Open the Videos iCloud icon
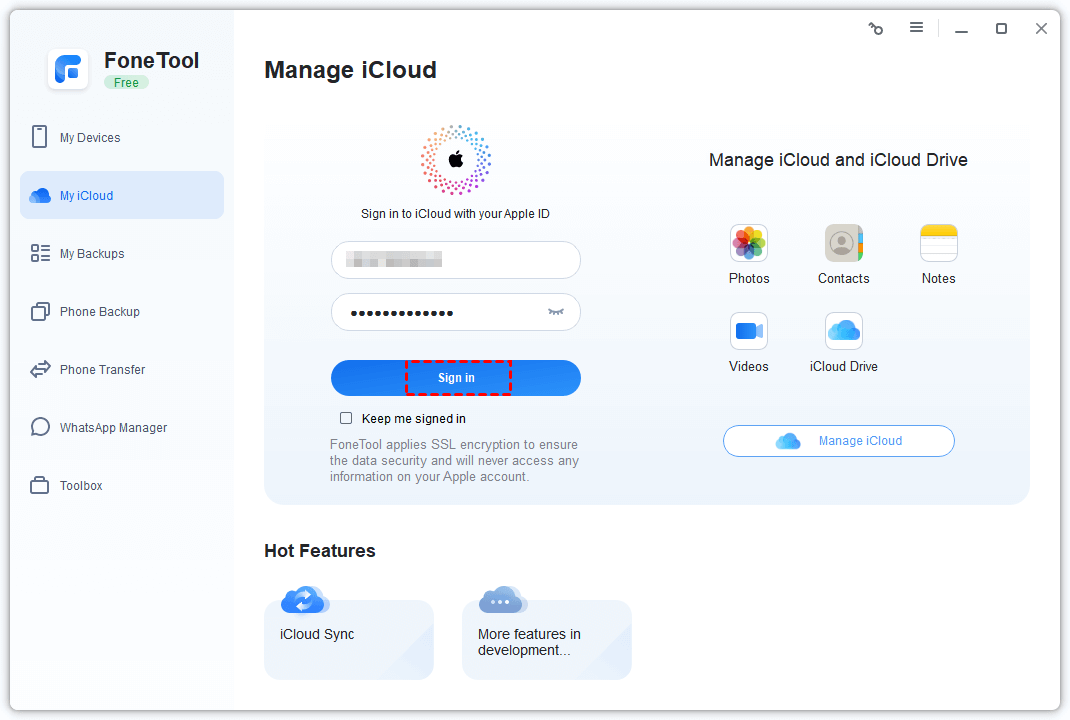The image size is (1070, 720). [x=748, y=331]
